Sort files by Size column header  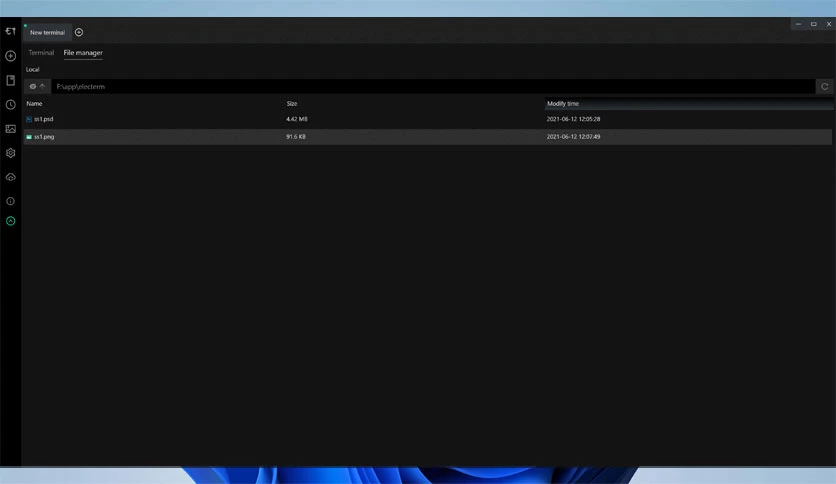[x=292, y=103]
